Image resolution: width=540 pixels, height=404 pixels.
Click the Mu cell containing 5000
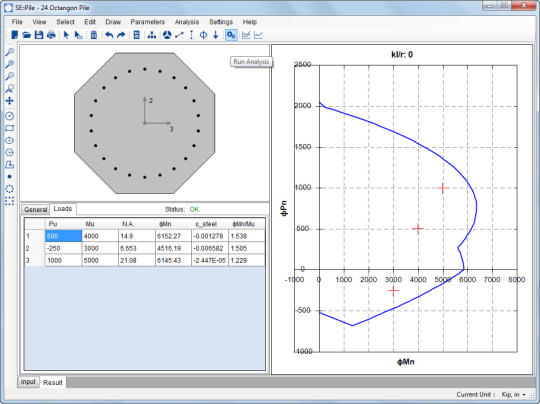(100, 260)
